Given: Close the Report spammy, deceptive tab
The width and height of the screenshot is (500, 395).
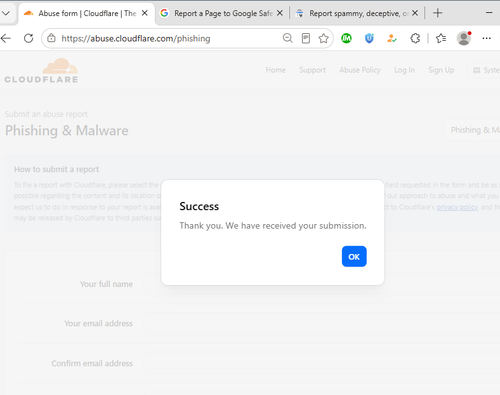Looking at the screenshot, I should pyautogui.click(x=415, y=13).
